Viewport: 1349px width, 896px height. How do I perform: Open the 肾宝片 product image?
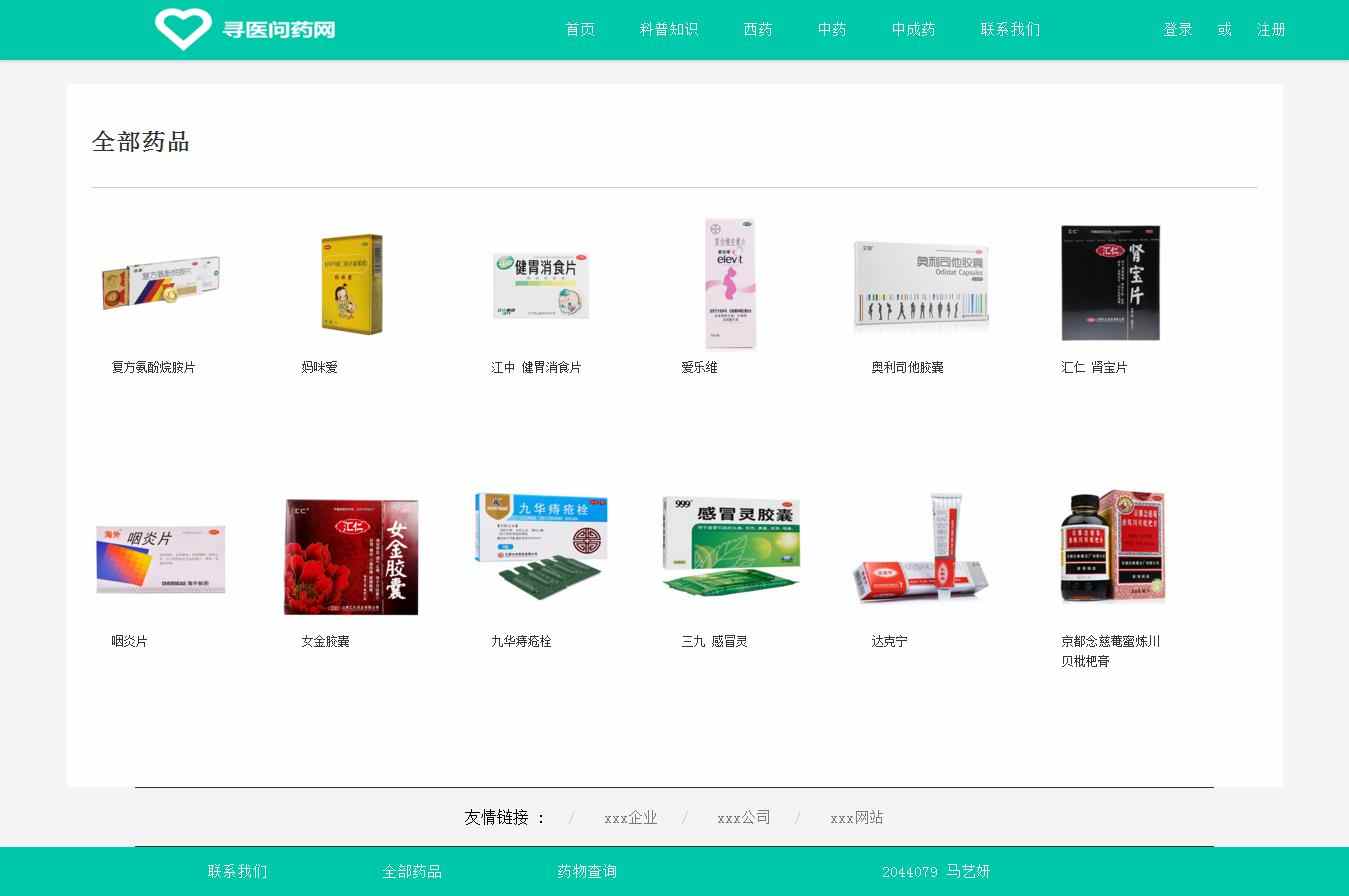click(1110, 283)
